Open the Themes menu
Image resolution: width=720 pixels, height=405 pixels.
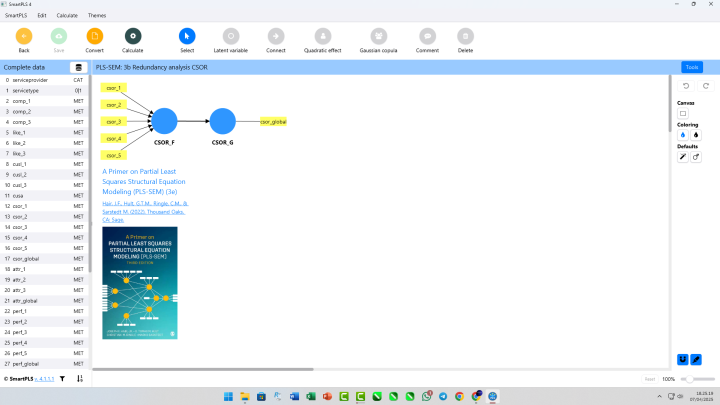coord(97,15)
